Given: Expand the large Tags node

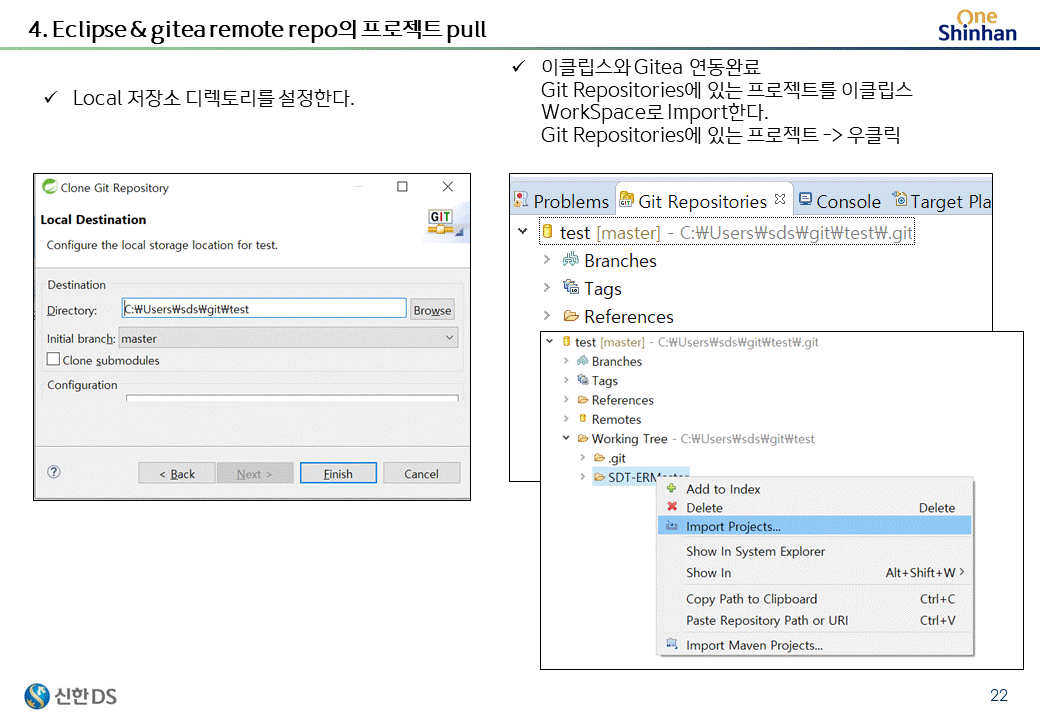Looking at the screenshot, I should 547,287.
